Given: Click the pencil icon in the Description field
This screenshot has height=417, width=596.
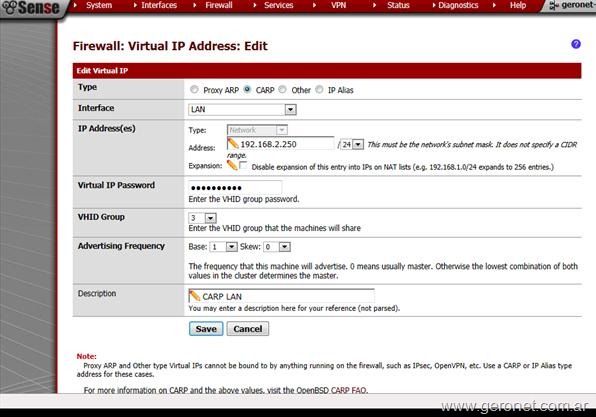Looking at the screenshot, I should 195,296.
